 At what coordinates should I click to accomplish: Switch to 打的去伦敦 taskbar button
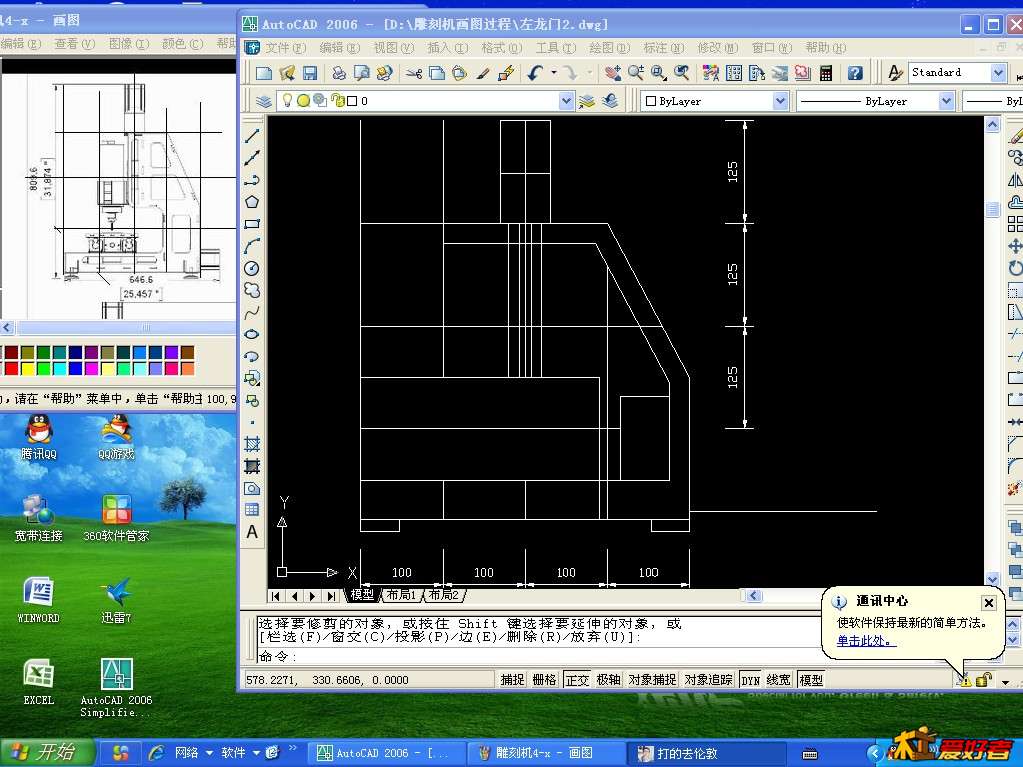tap(705, 753)
